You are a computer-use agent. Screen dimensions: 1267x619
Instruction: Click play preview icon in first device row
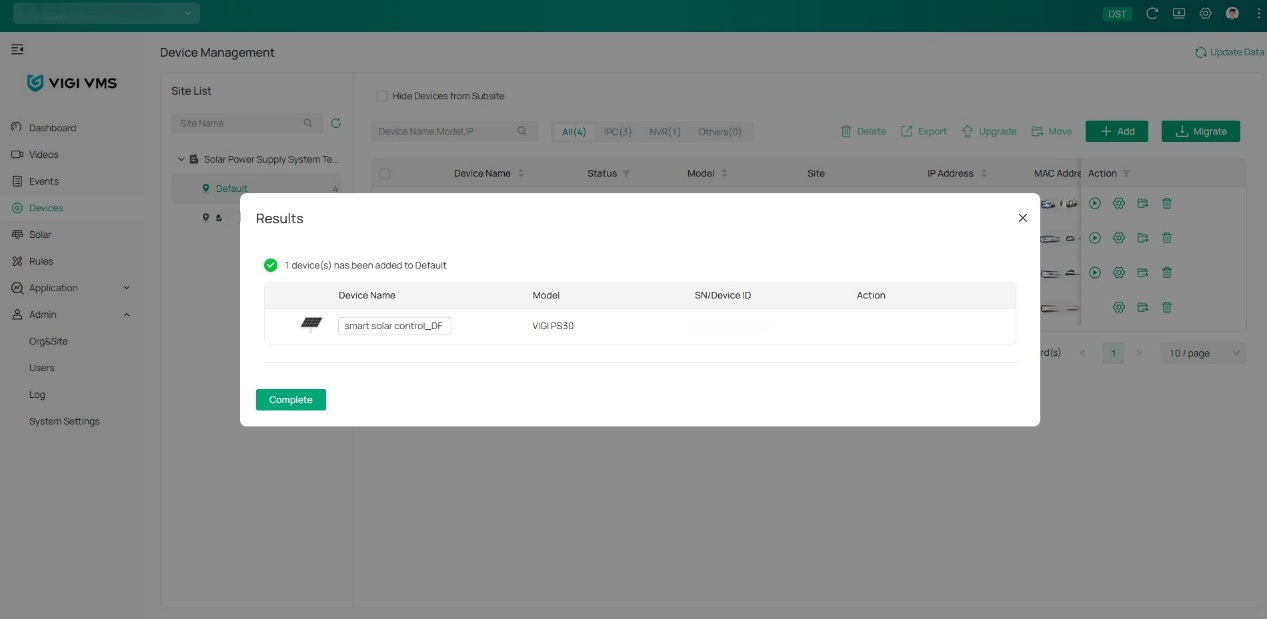(1095, 203)
